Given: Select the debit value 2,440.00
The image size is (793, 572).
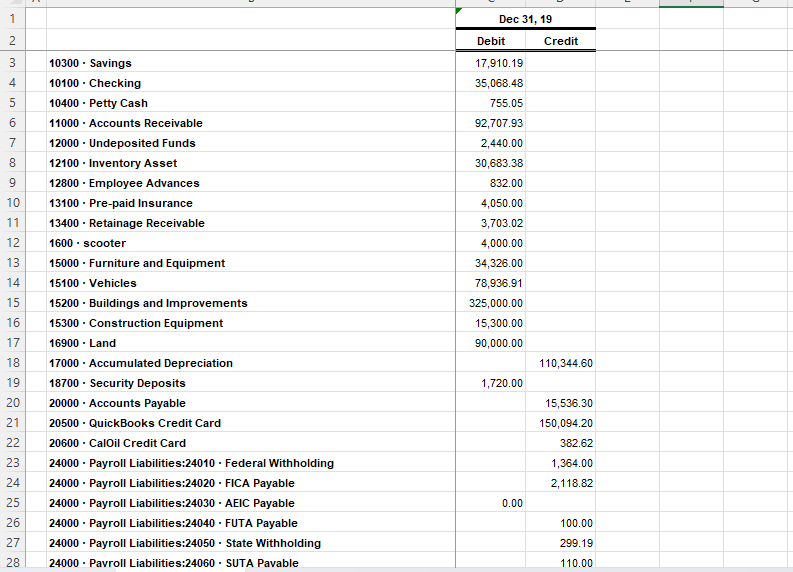Looking at the screenshot, I should pyautogui.click(x=491, y=143).
